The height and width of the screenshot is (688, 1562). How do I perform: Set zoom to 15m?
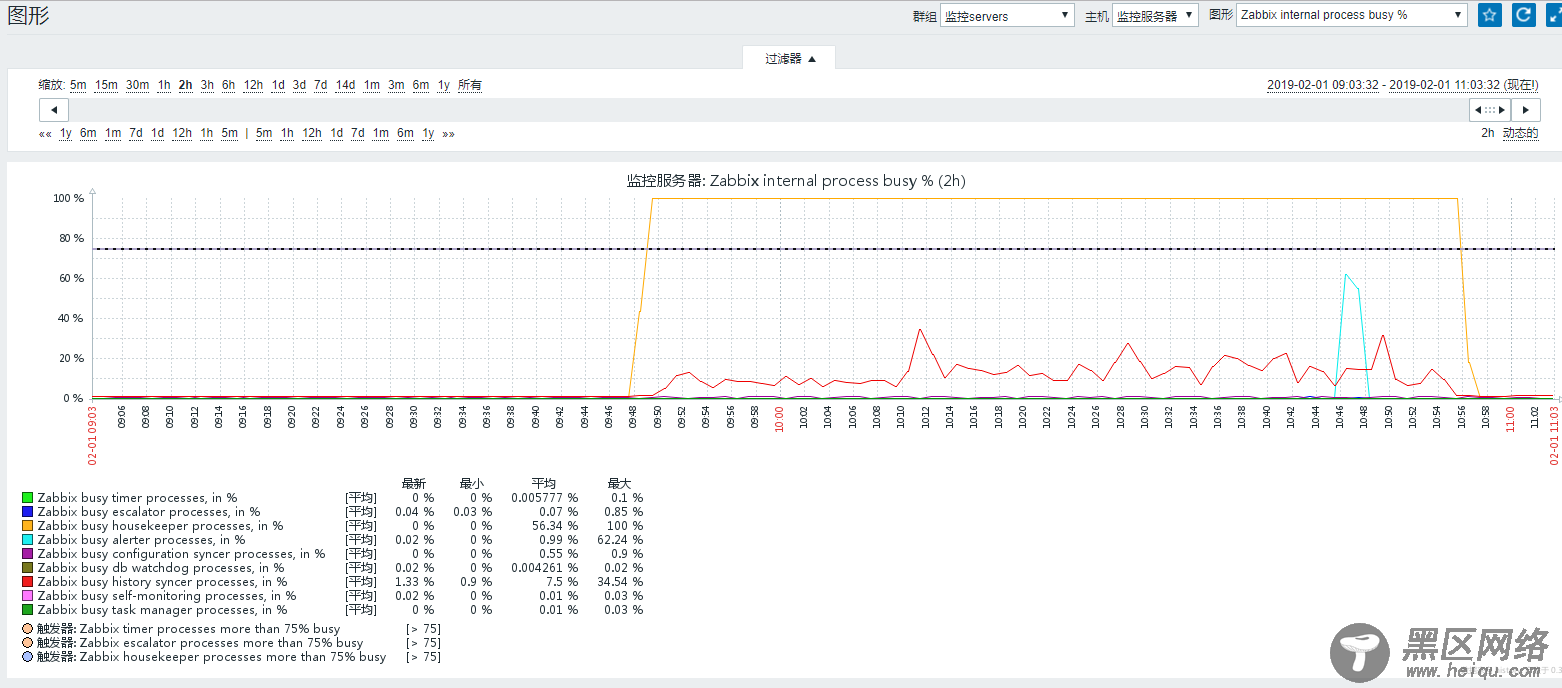[106, 85]
